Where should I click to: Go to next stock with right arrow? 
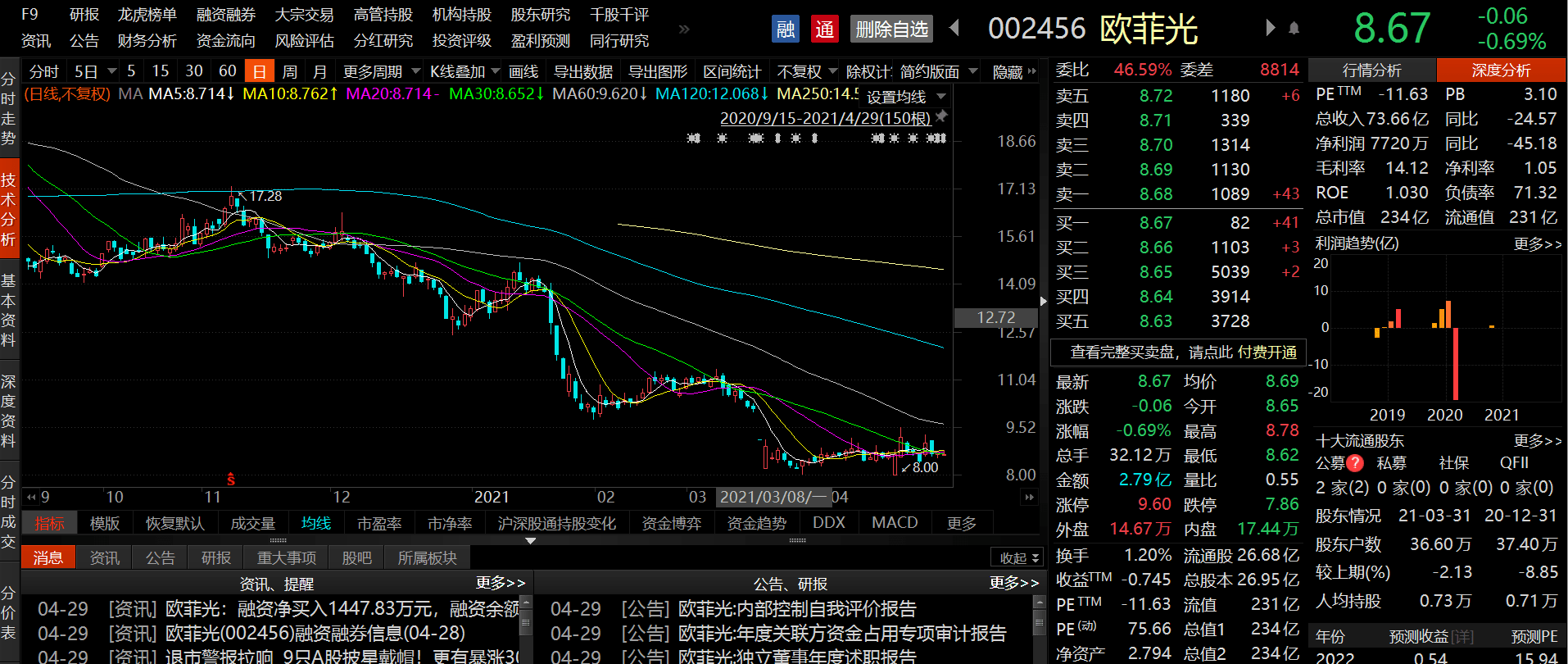click(1271, 28)
